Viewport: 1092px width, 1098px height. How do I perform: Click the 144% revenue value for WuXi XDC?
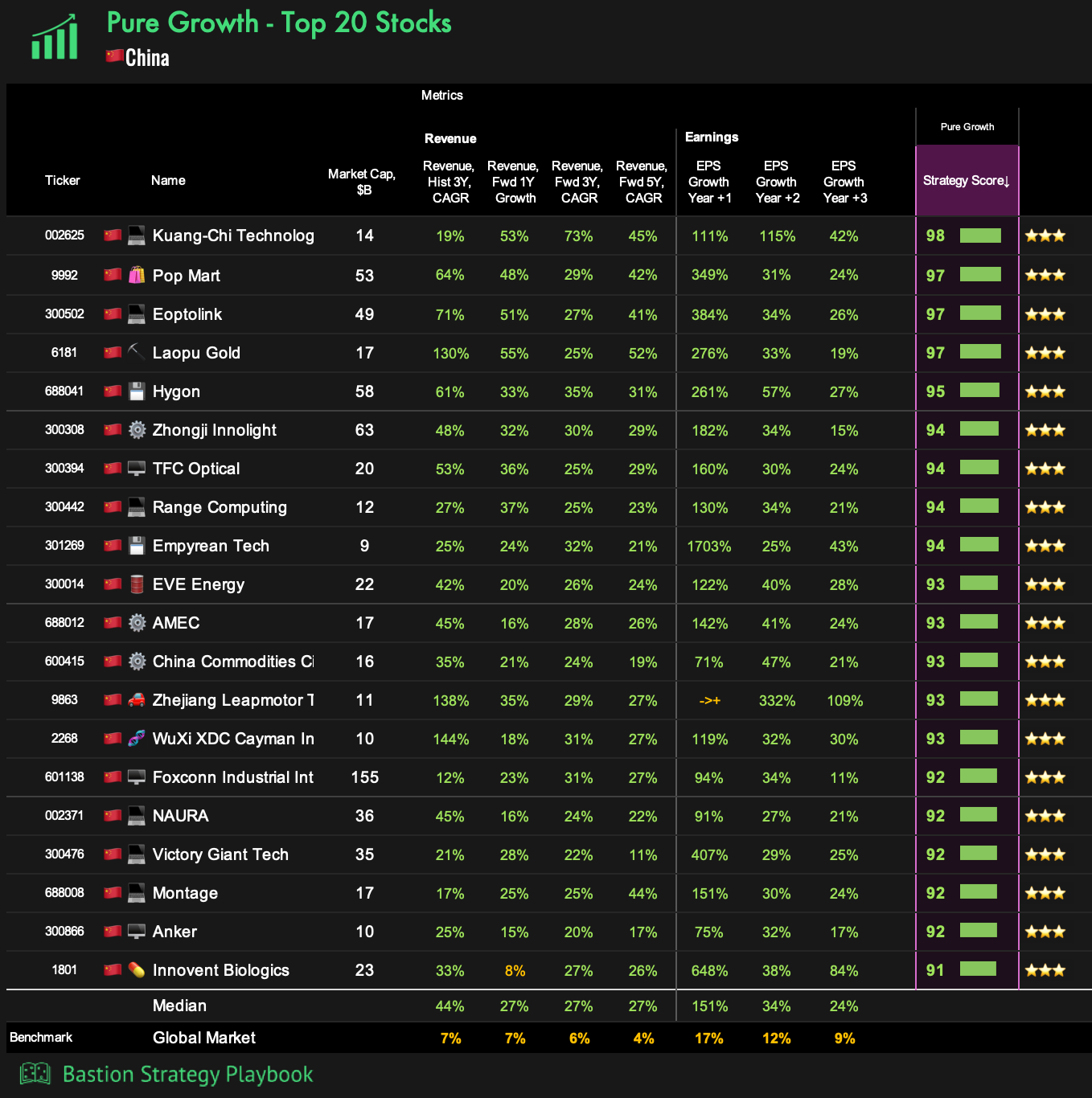[x=450, y=740]
